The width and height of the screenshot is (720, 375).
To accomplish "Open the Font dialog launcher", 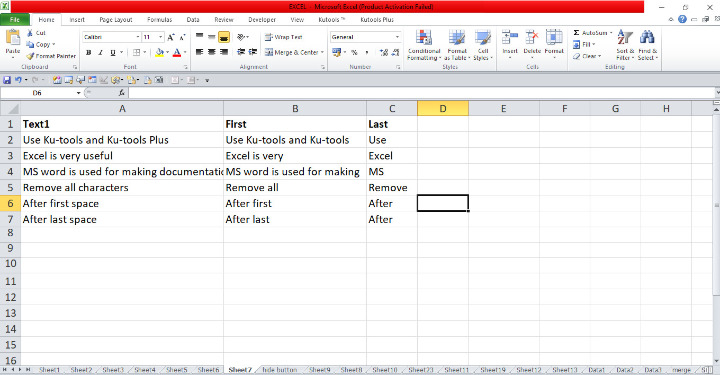I will pos(186,67).
